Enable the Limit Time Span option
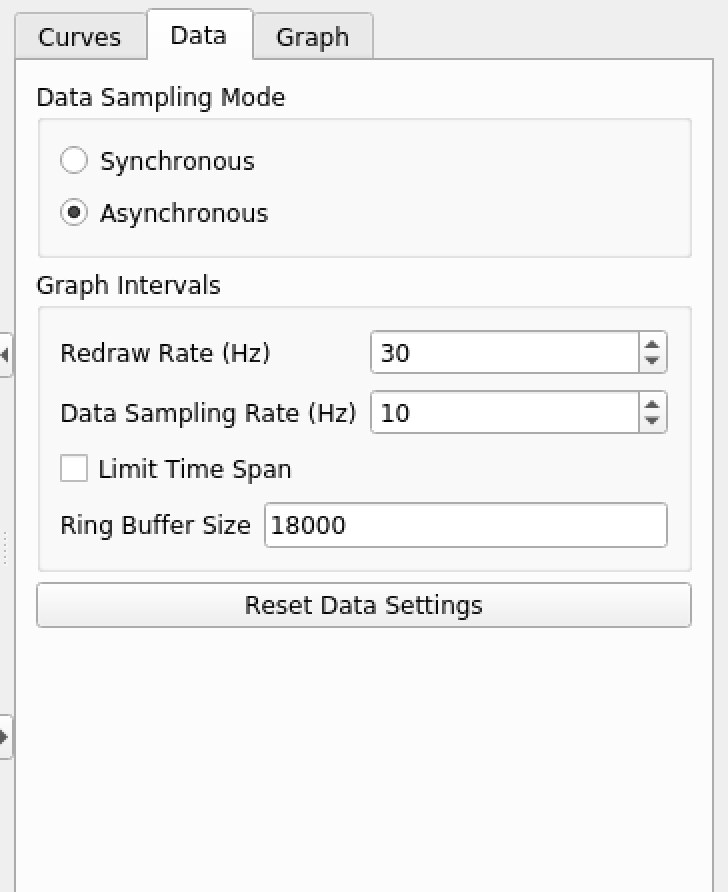728x892 pixels. 73,468
